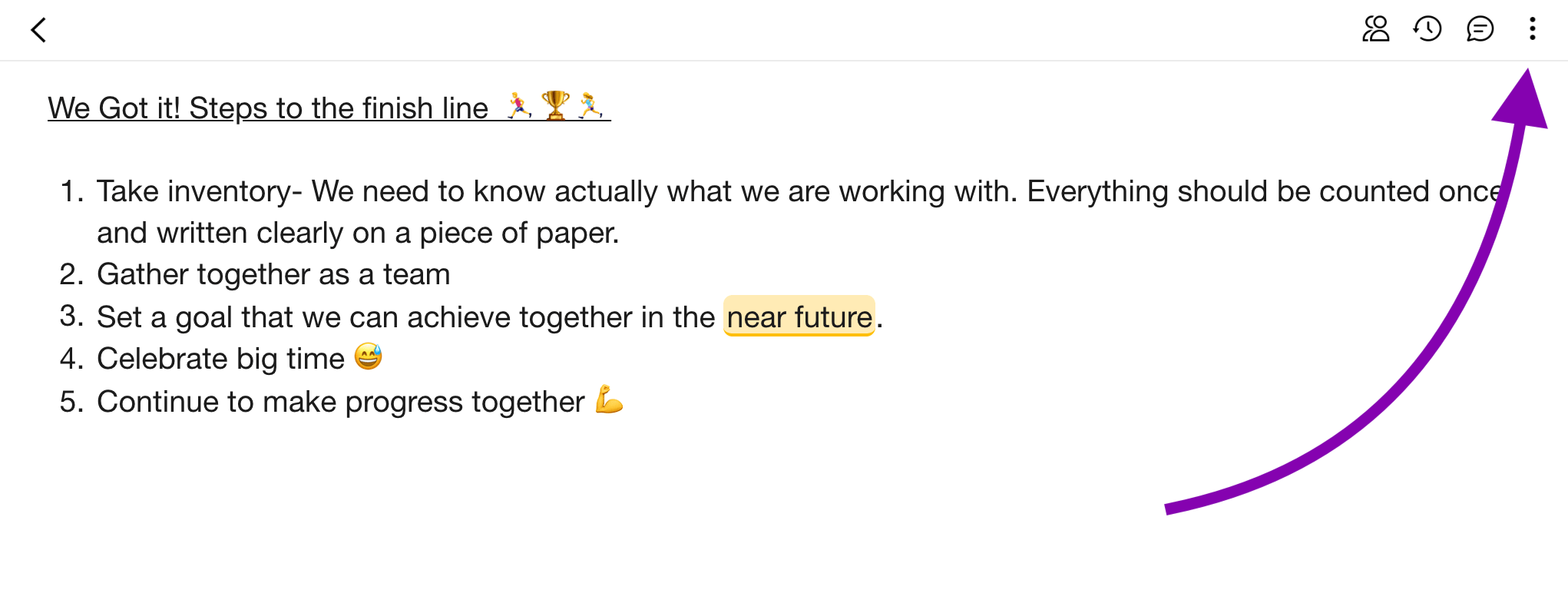Viewport: 1568px width, 590px height.
Task: Place cursor on 'Take inventory-' text
Action: click(199, 191)
